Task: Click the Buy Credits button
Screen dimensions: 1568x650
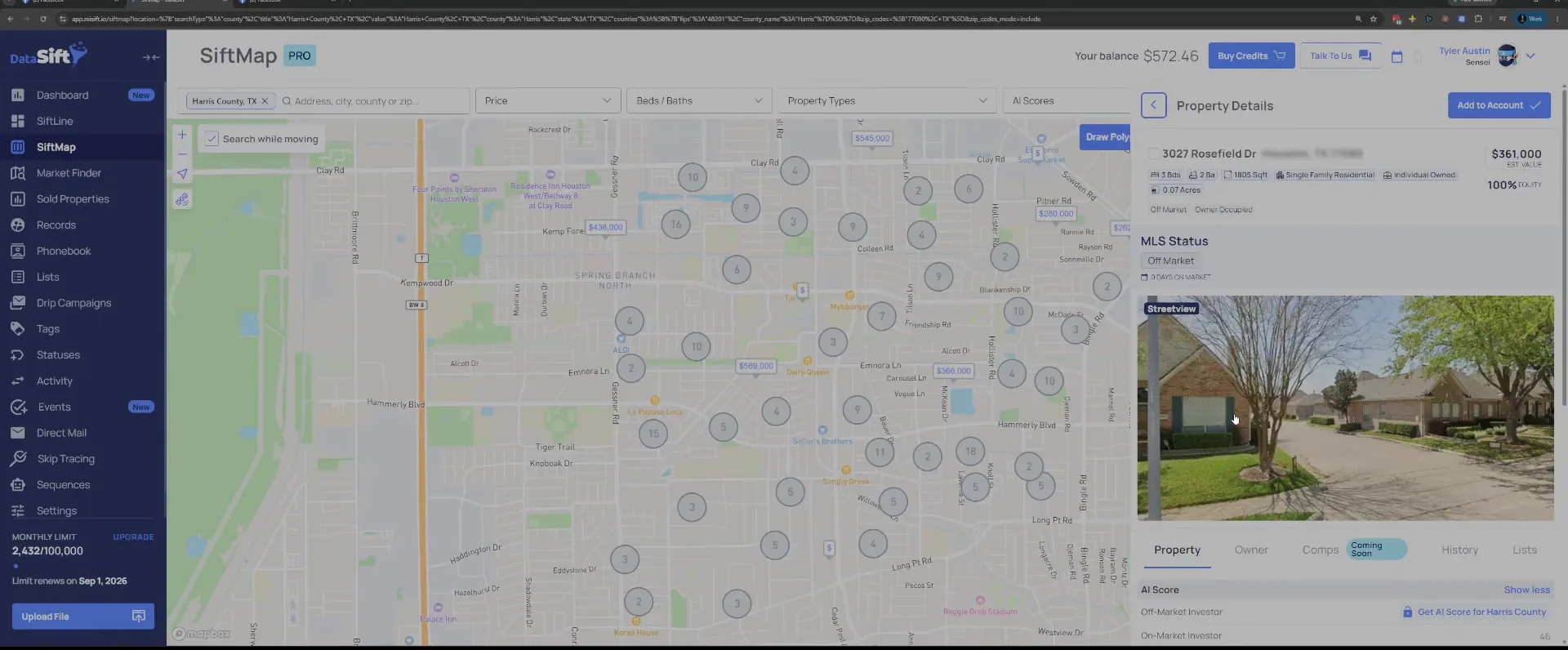Action: pos(1251,56)
